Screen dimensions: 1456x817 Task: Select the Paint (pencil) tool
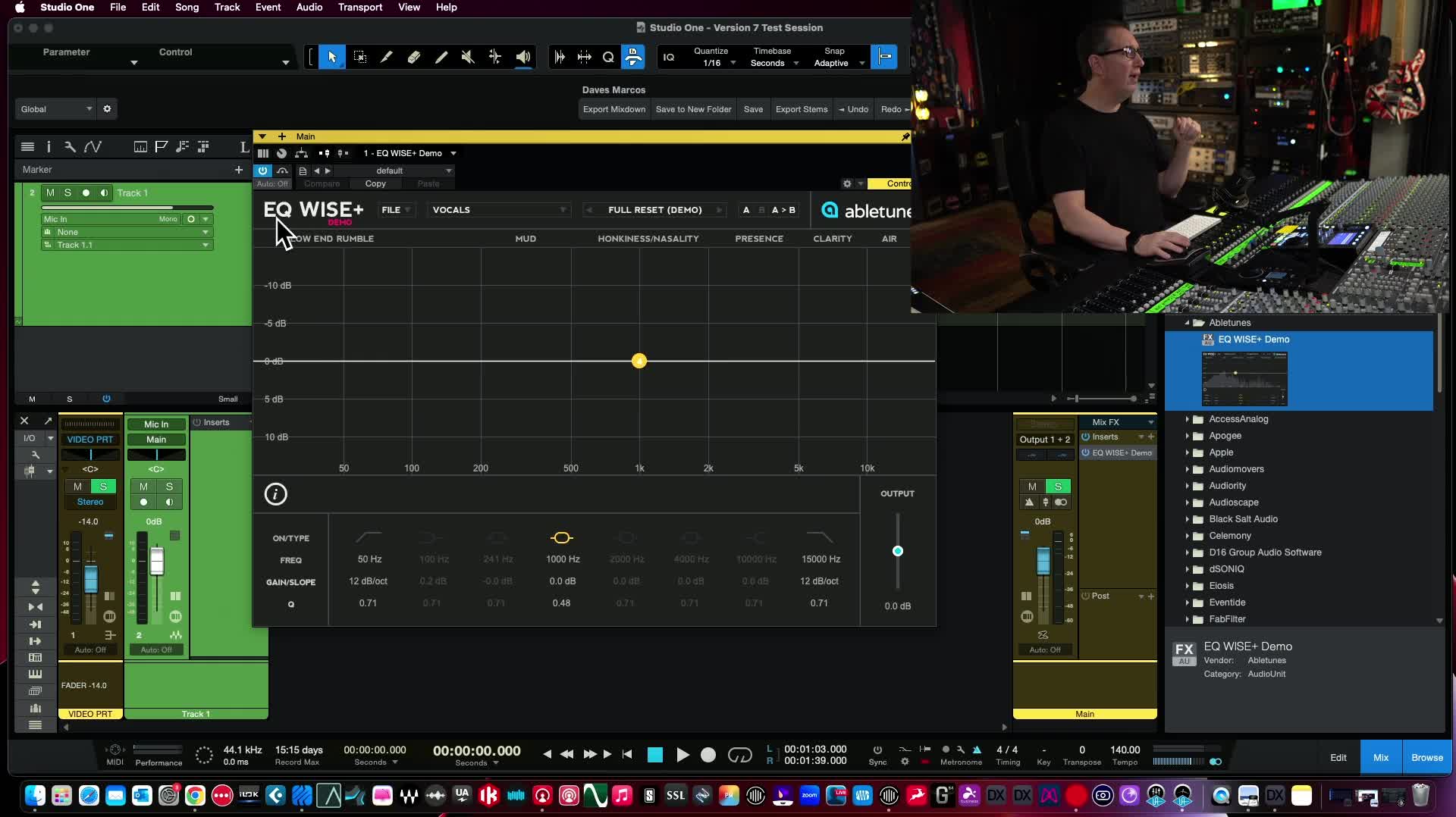click(441, 57)
